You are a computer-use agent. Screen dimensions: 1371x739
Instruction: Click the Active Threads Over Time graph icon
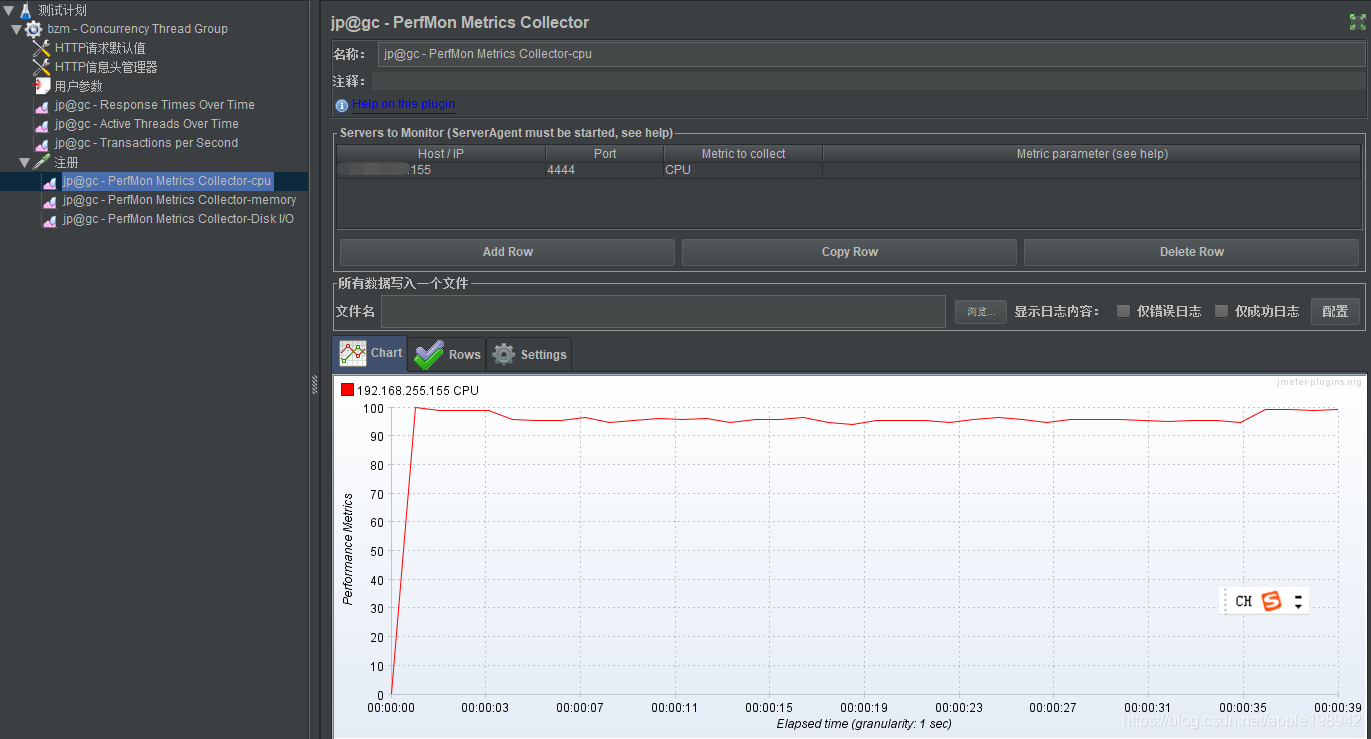pos(41,124)
